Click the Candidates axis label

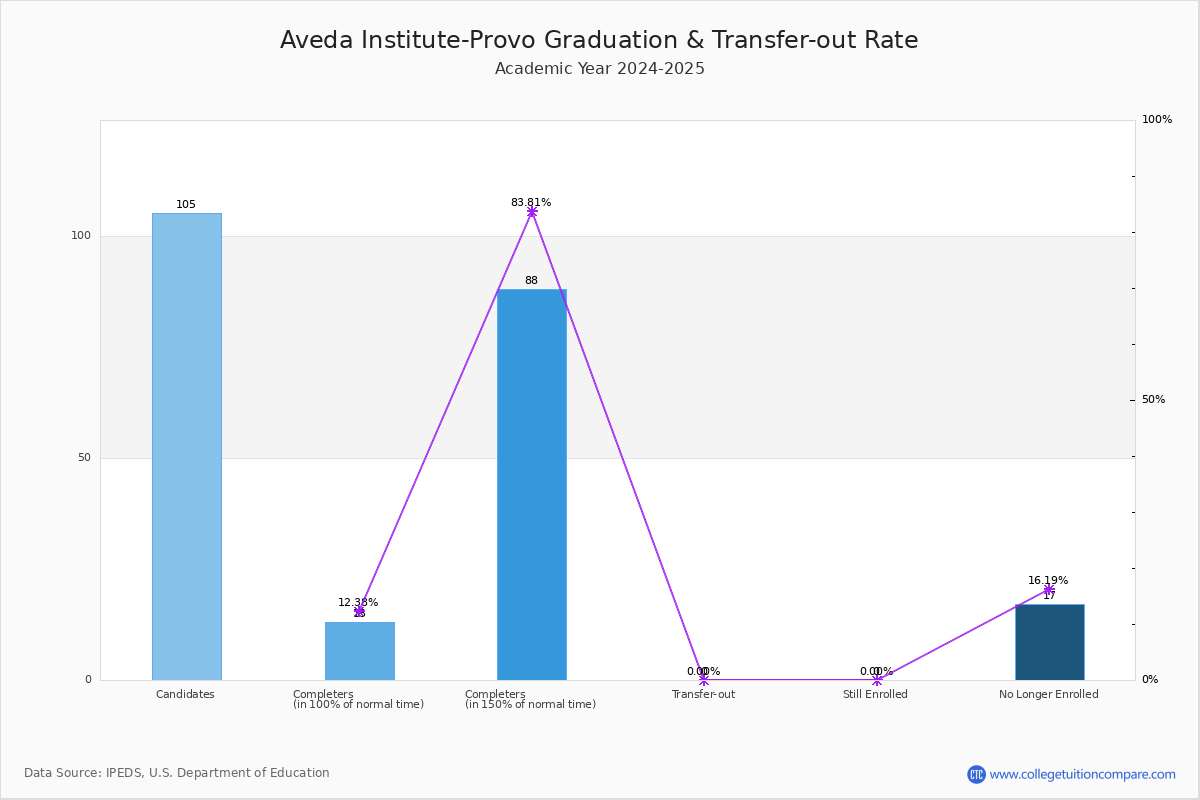185,694
